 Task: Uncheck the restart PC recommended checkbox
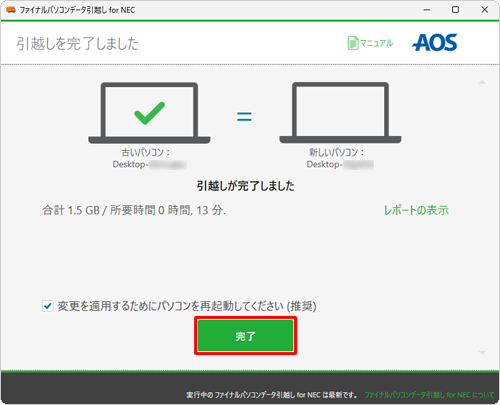click(48, 306)
